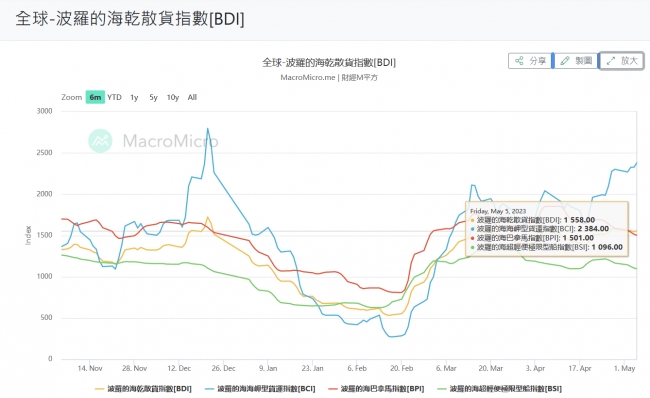Click the 20. Mar x-axis label
Screen dimensions: 650x398
point(491,368)
